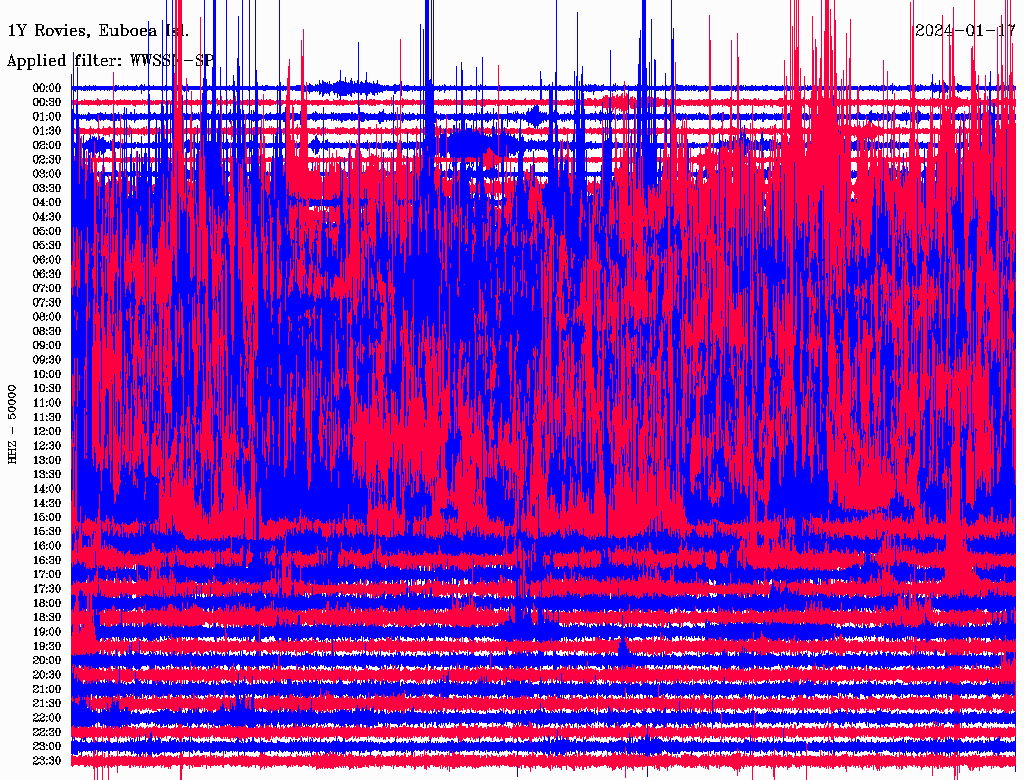Click the 06:00 time label

pyautogui.click(x=47, y=260)
